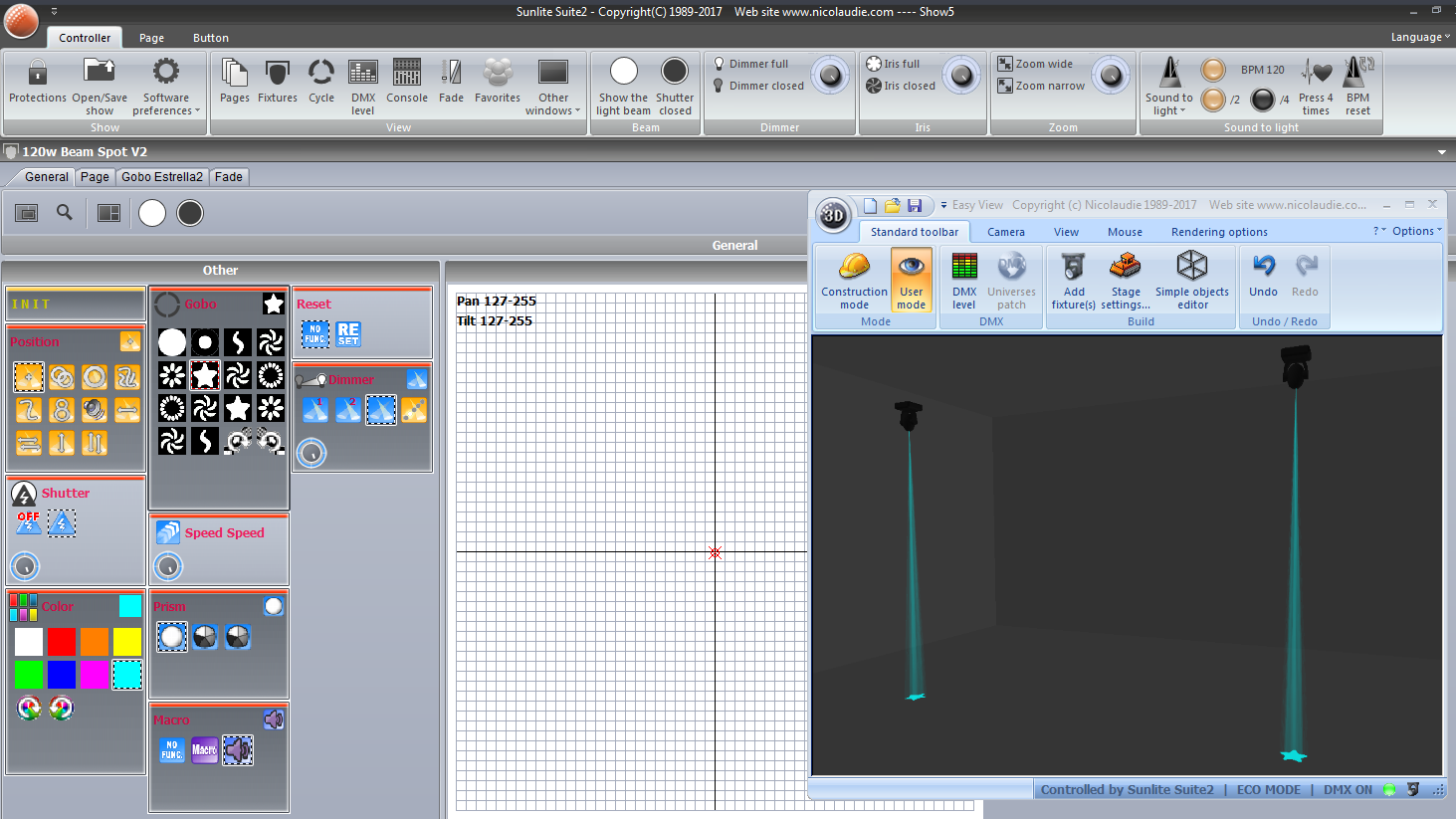The width and height of the screenshot is (1456, 819).
Task: Select the RESET preset in the Reset panel
Action: tap(348, 333)
